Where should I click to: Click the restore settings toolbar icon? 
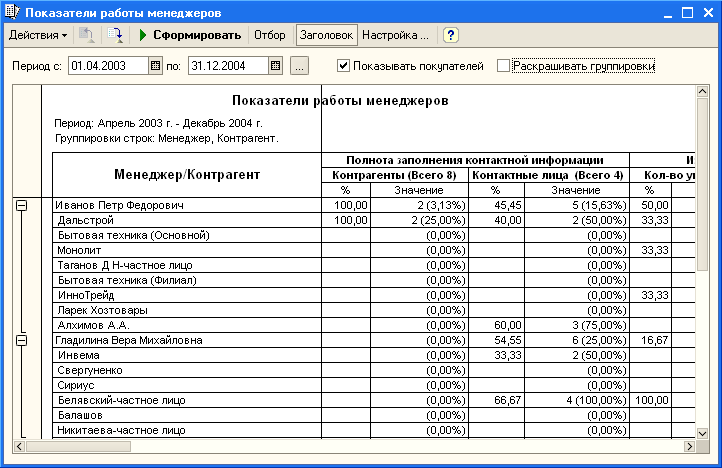click(x=87, y=35)
